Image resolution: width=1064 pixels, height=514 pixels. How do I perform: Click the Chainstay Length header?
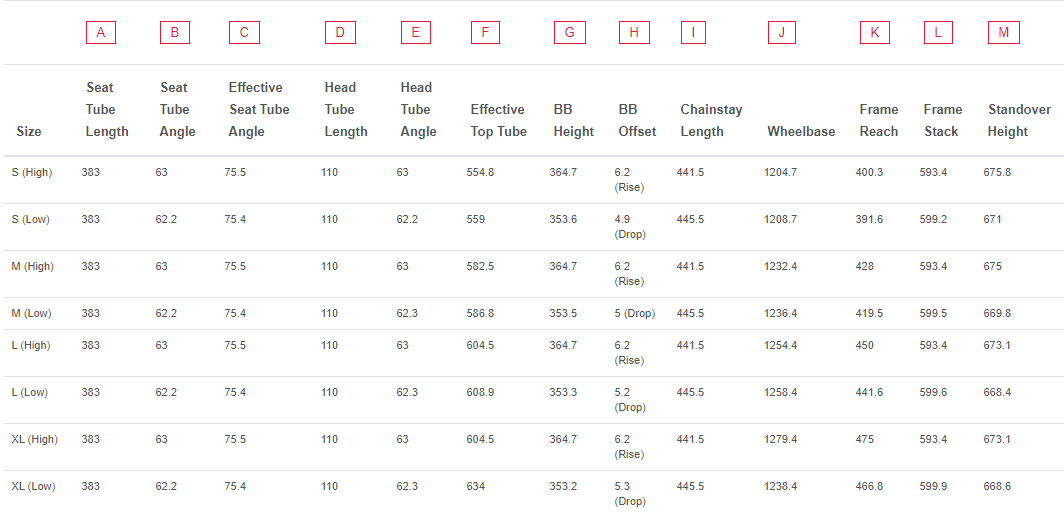click(x=711, y=121)
